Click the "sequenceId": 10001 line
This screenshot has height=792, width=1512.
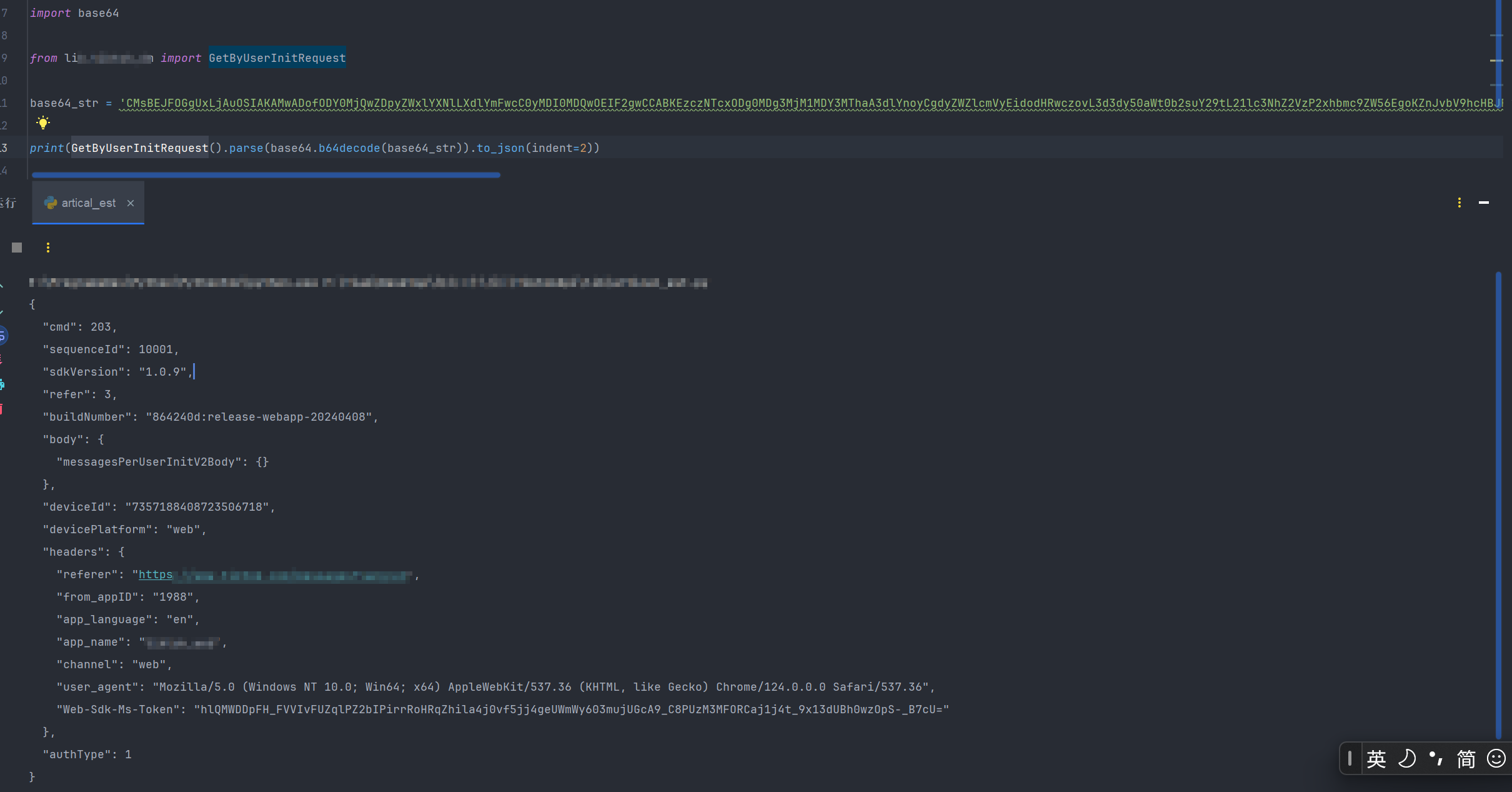pyautogui.click(x=111, y=349)
